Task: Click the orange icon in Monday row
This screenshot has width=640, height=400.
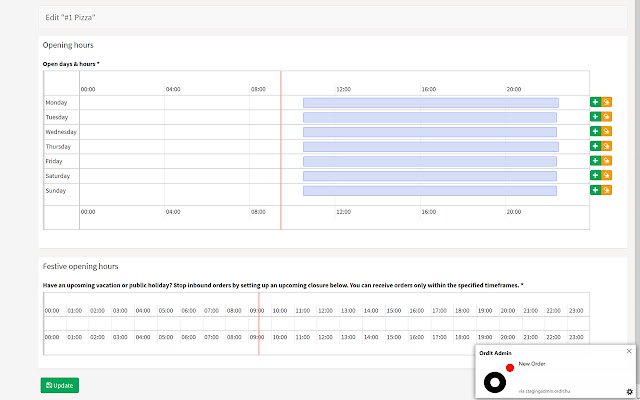Action: (606, 102)
